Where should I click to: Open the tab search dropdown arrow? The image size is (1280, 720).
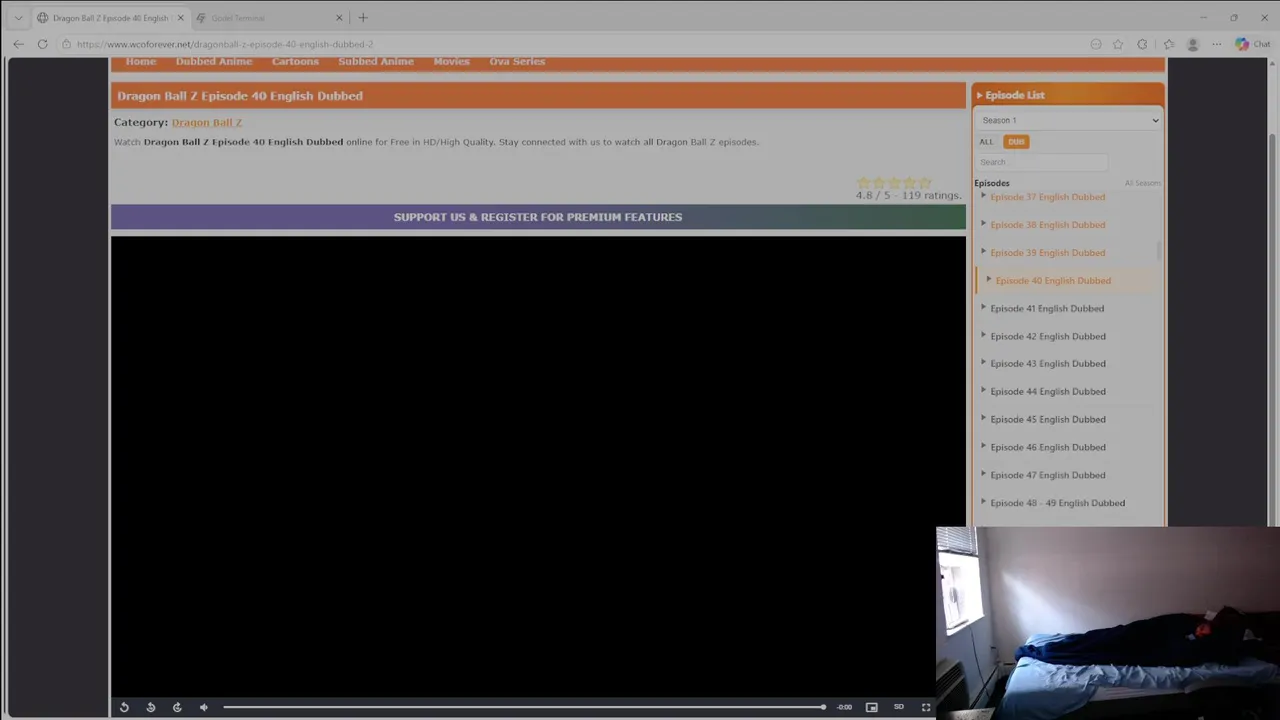coord(18,18)
